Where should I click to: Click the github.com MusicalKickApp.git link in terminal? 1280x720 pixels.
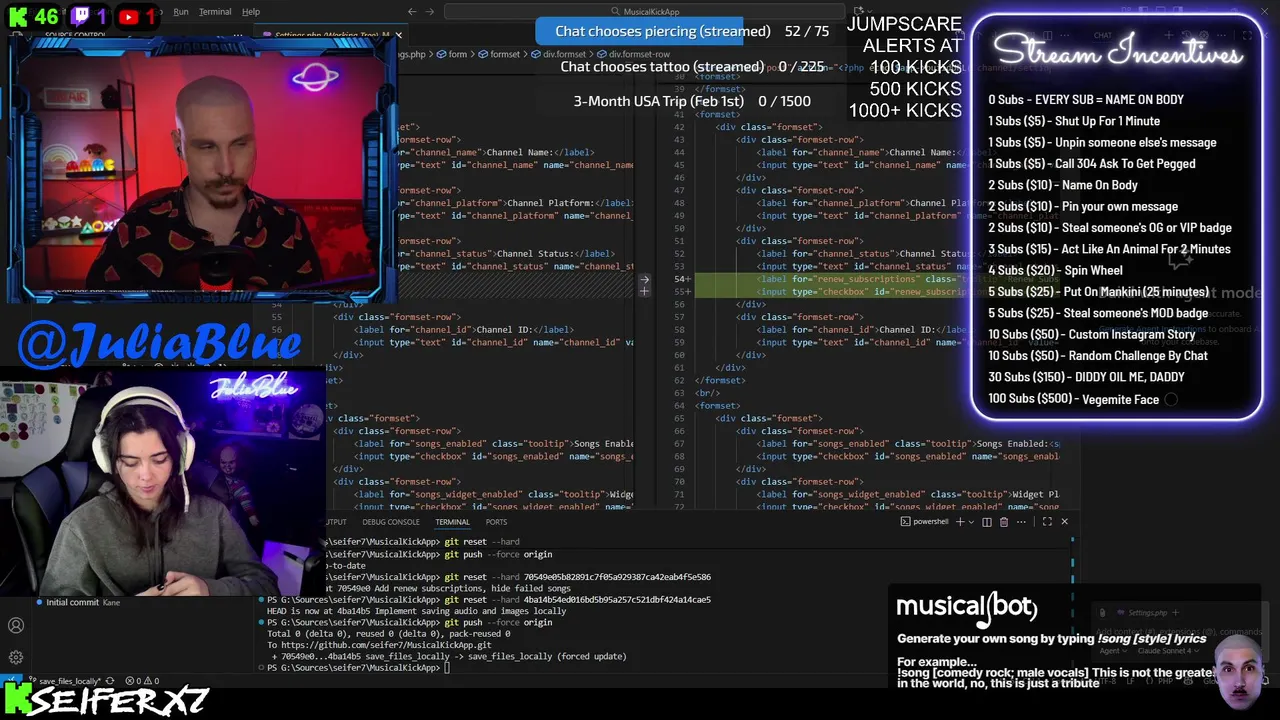tap(386, 645)
